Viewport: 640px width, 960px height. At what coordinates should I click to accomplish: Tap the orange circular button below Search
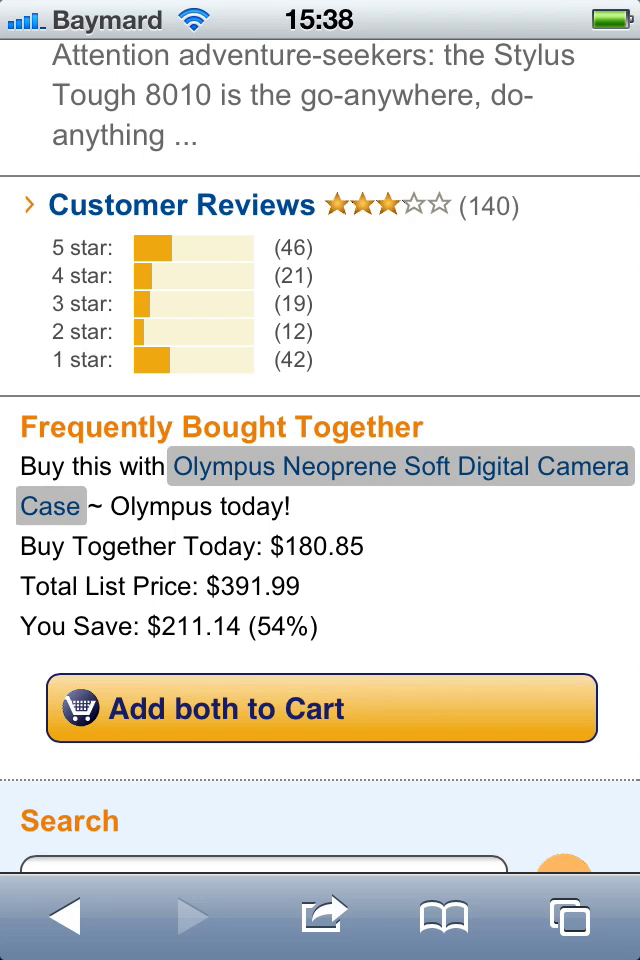[x=565, y=866]
